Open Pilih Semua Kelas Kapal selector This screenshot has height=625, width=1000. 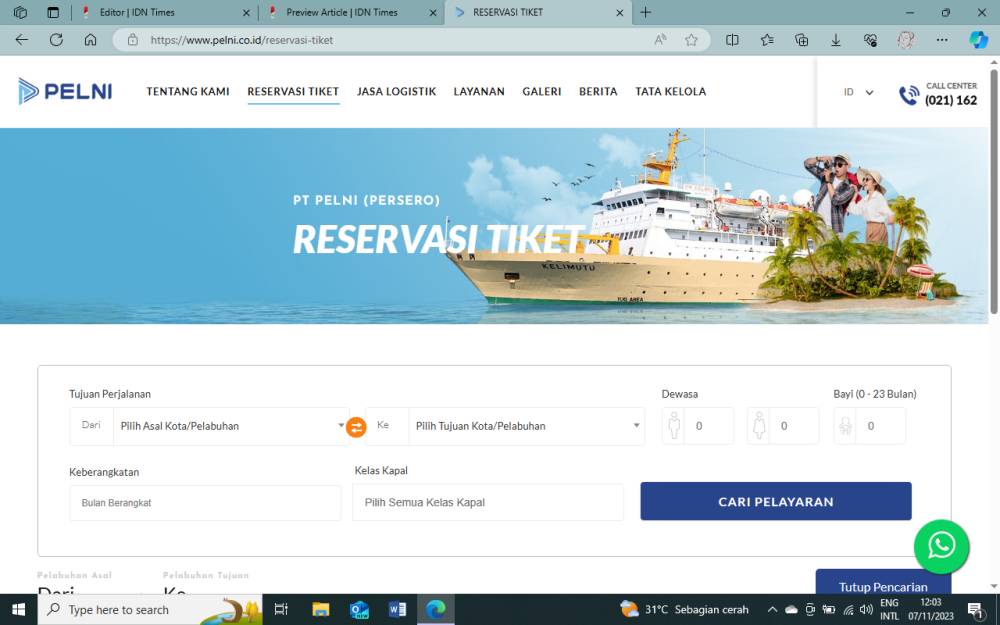coord(487,503)
